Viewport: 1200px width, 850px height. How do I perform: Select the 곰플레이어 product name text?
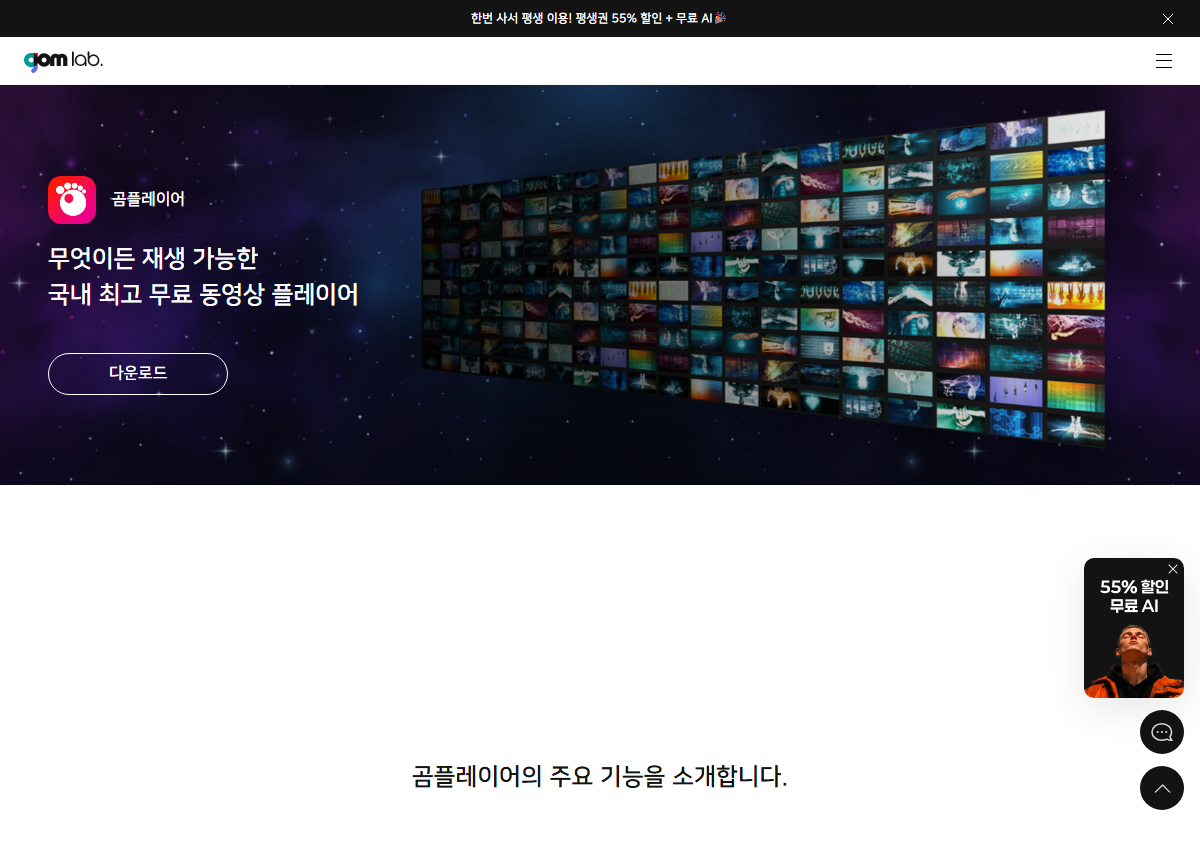point(148,199)
